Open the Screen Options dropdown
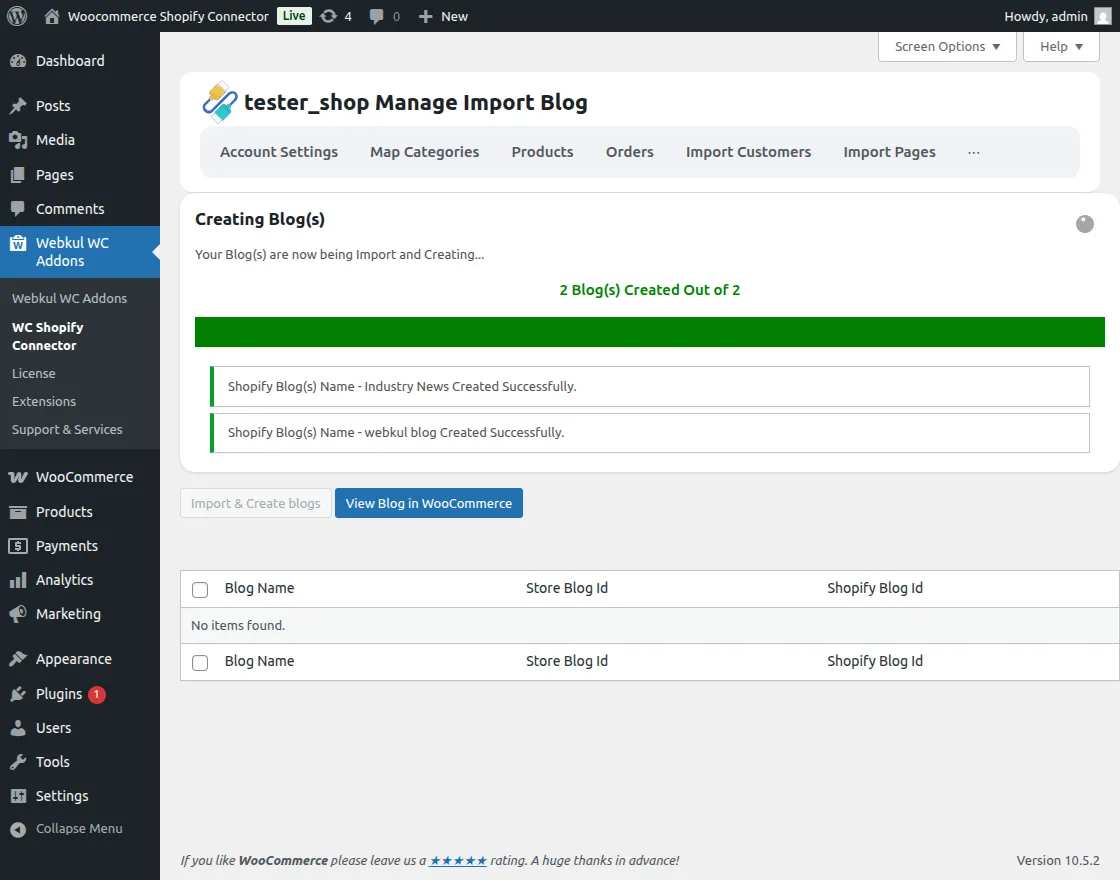 (x=946, y=46)
